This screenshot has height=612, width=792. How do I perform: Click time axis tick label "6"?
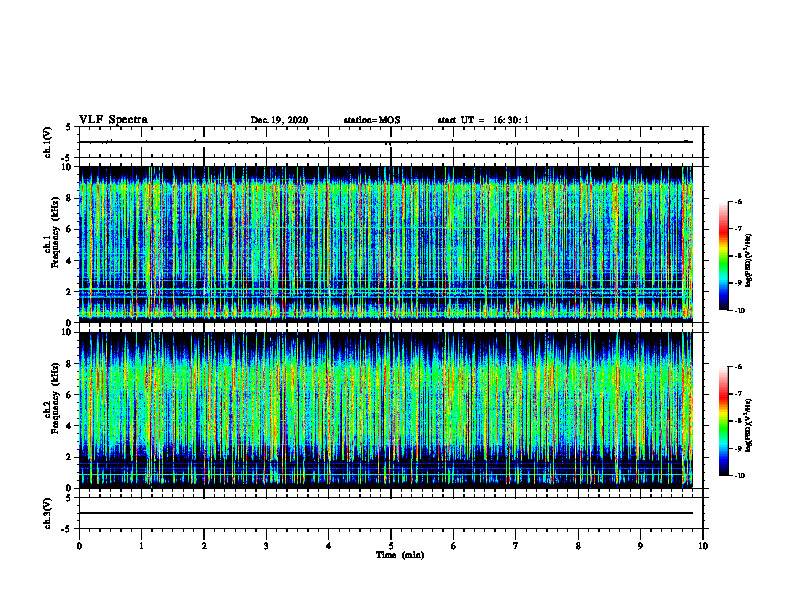(454, 546)
